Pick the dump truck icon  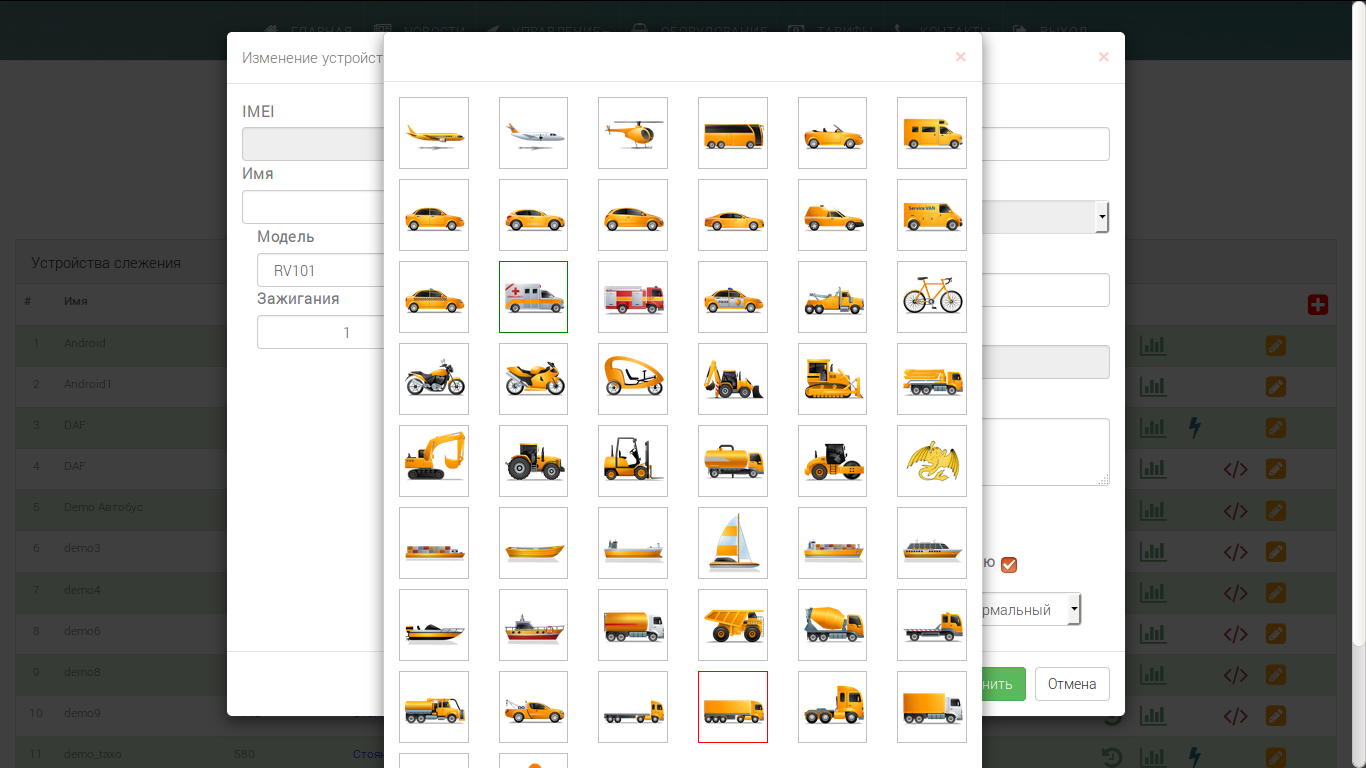pos(733,625)
